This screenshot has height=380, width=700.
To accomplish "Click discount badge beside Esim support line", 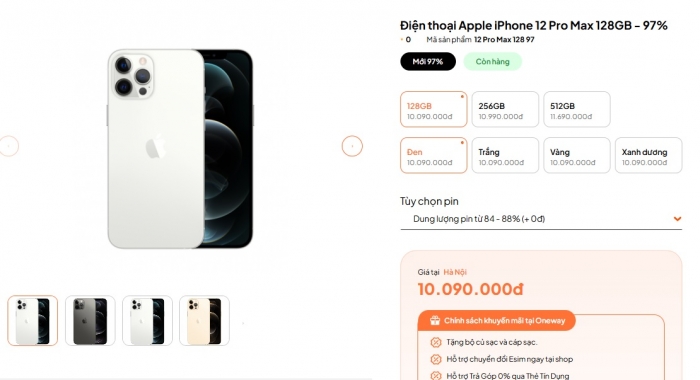I will point(435,359).
